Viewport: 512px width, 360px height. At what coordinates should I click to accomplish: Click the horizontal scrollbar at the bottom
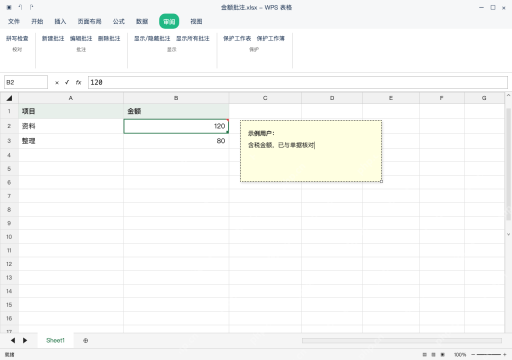pyautogui.click(x=402, y=340)
